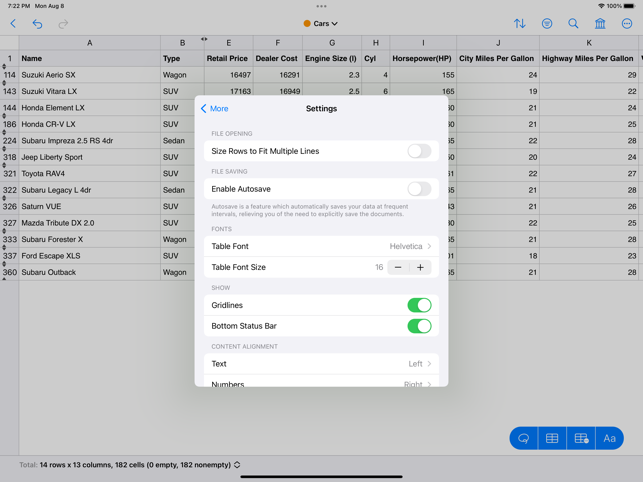Image resolution: width=643 pixels, height=482 pixels.
Task: Select column A header
Action: click(x=89, y=43)
